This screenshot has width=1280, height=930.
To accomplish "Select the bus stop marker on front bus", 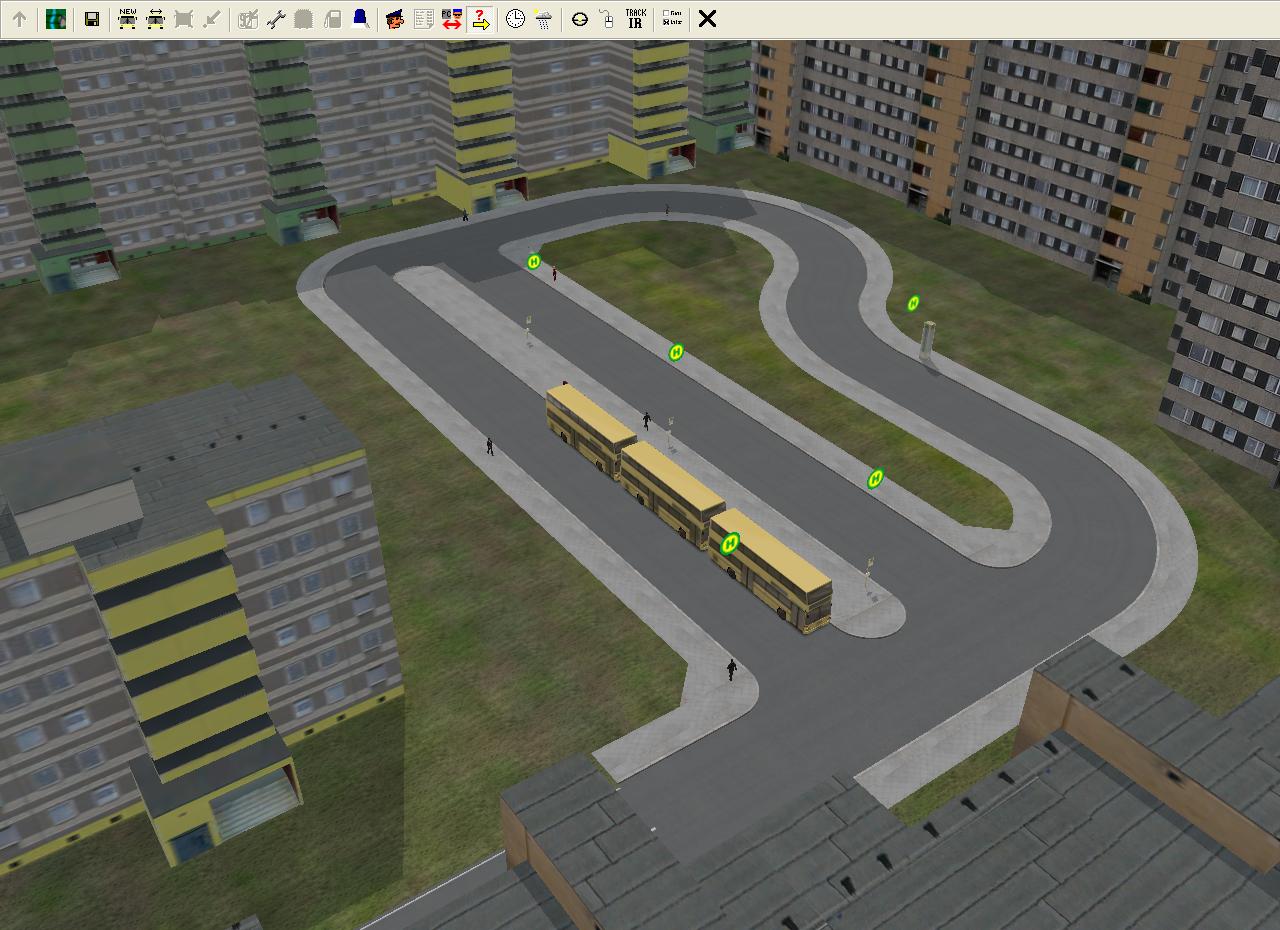I will (730, 543).
